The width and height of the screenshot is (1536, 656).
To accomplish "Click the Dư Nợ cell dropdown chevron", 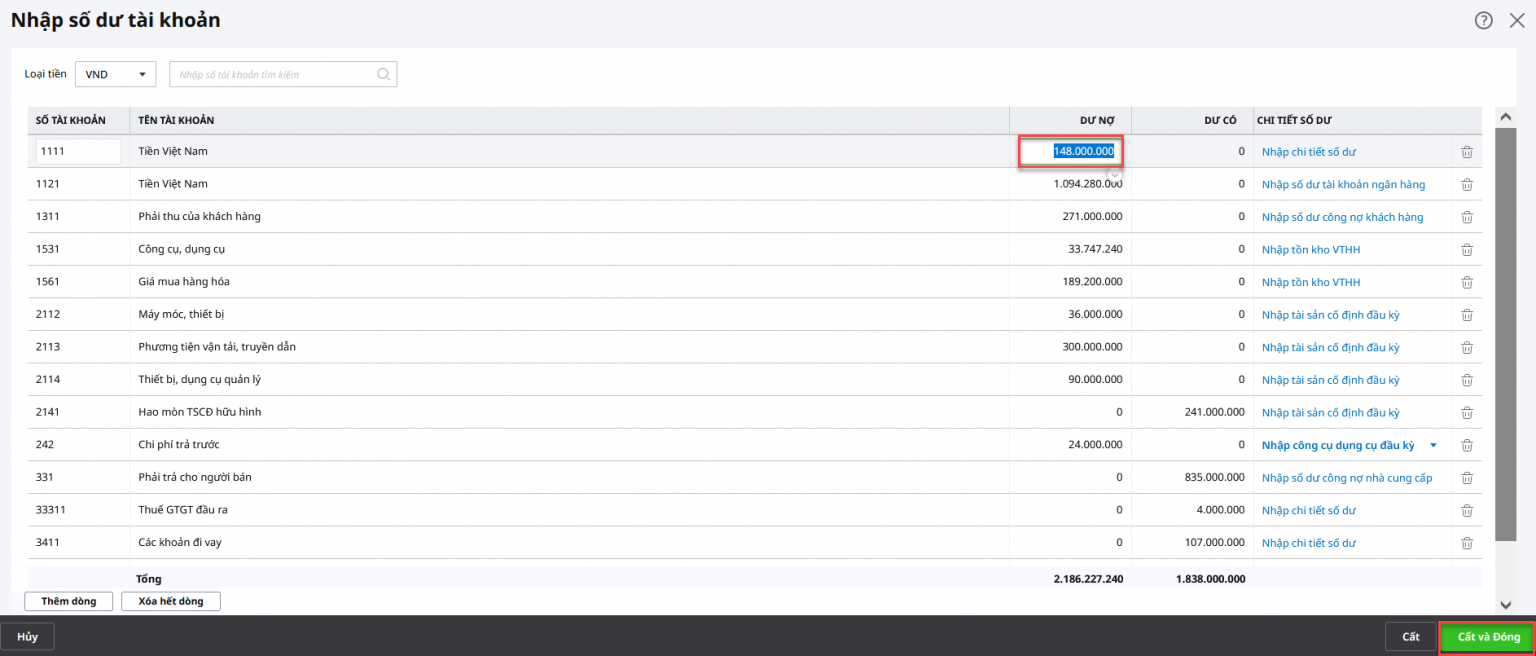I will point(1115,174).
